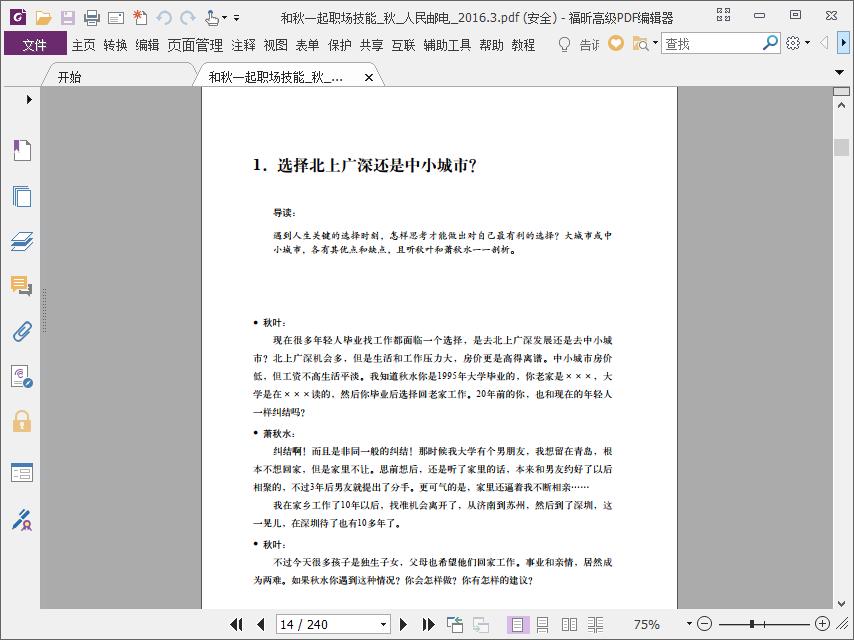Click the Redo arrow icon
The image size is (854, 640).
[x=188, y=18]
